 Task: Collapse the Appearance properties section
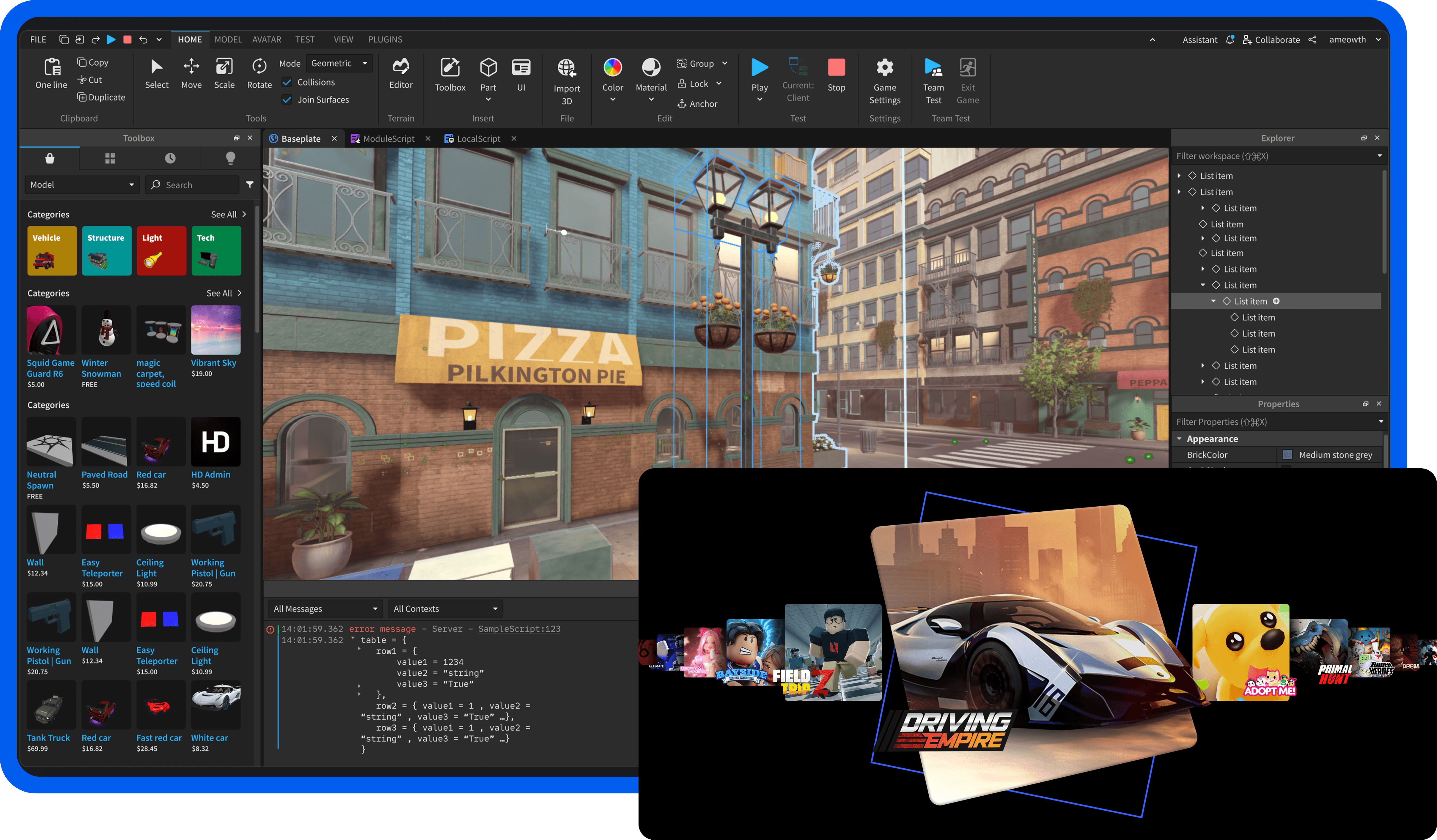(x=1179, y=439)
